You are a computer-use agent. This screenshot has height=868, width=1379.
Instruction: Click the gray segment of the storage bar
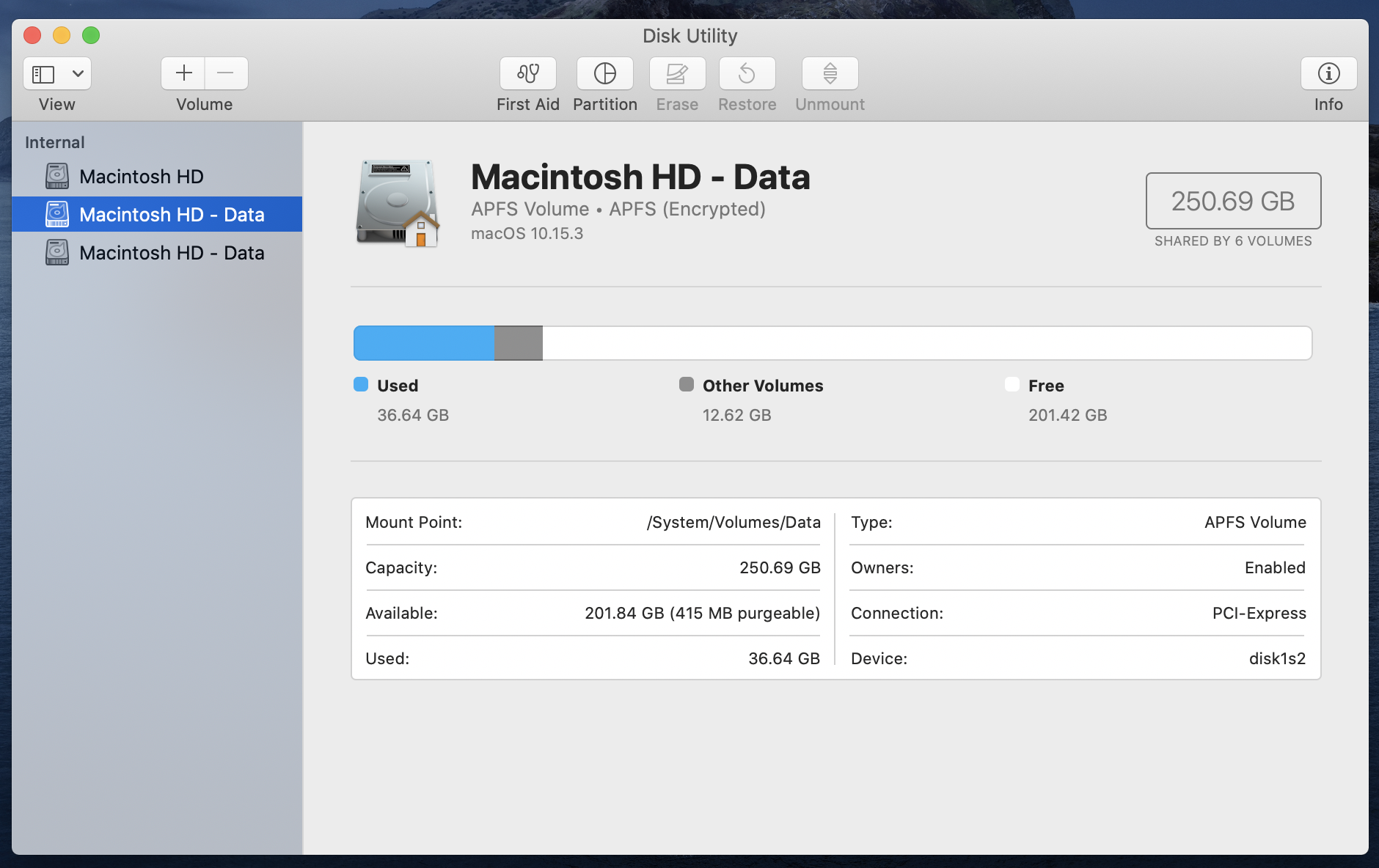coord(519,343)
